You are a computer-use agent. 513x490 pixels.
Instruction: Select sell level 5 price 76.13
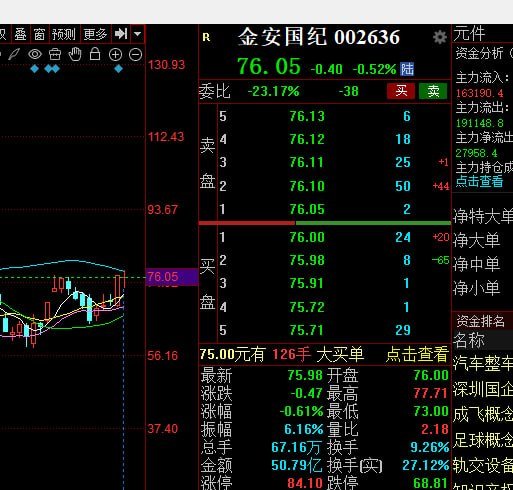coord(307,116)
